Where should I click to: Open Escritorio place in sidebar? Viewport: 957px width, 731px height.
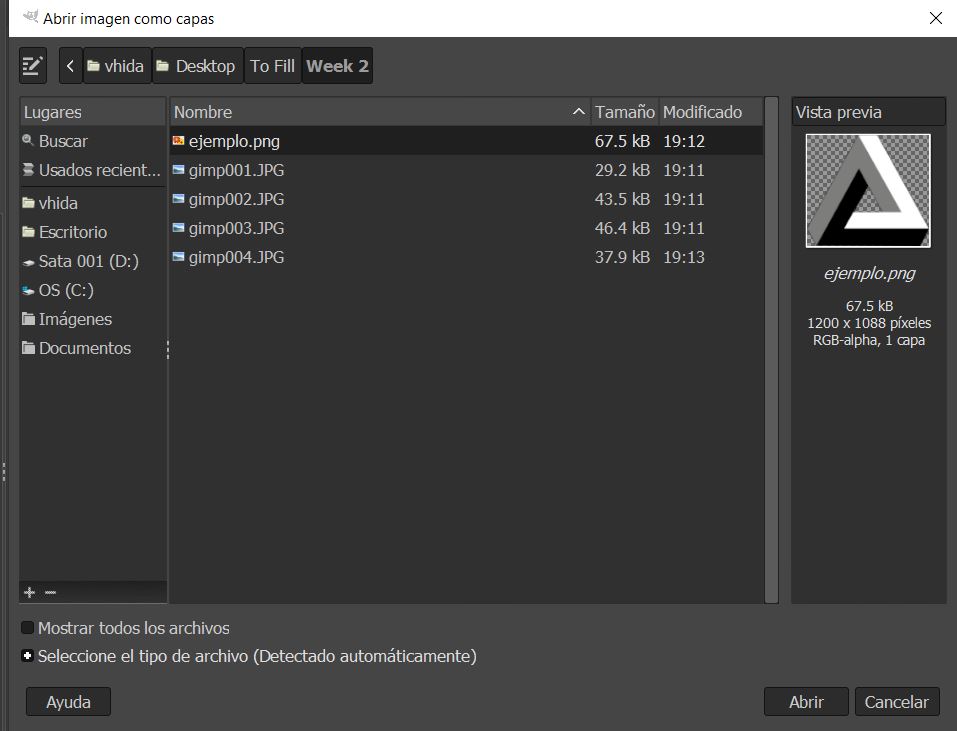pos(92,232)
